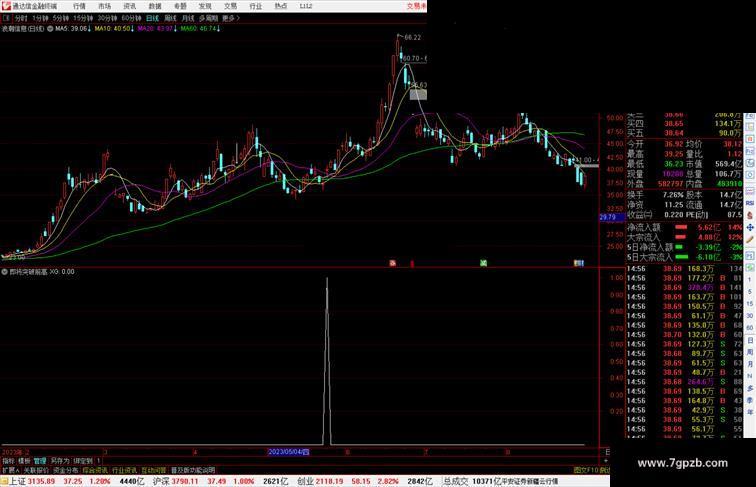756x487 pixels.
Task: Click the 上证 index value 3135.89
Action: click(x=41, y=481)
